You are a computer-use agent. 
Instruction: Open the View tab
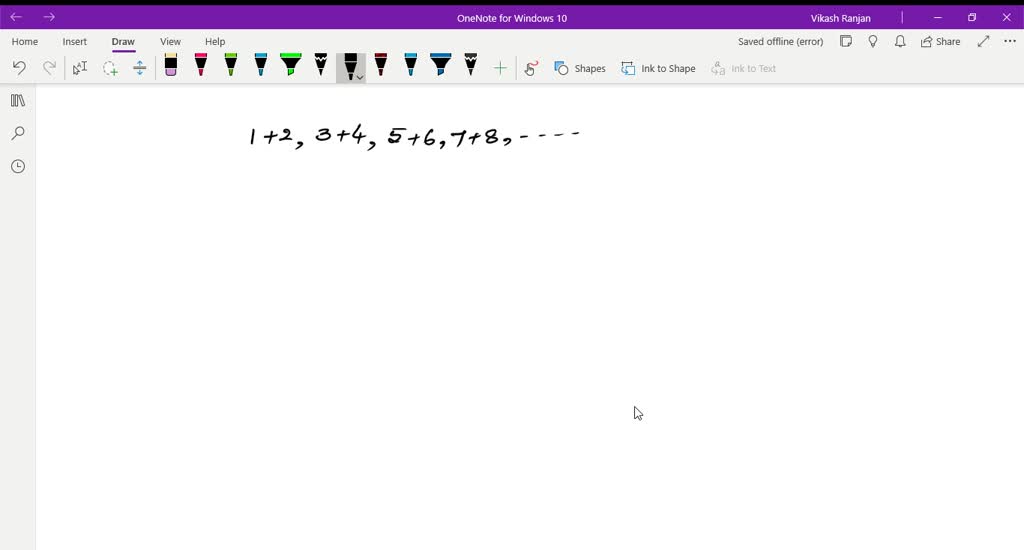click(x=170, y=41)
